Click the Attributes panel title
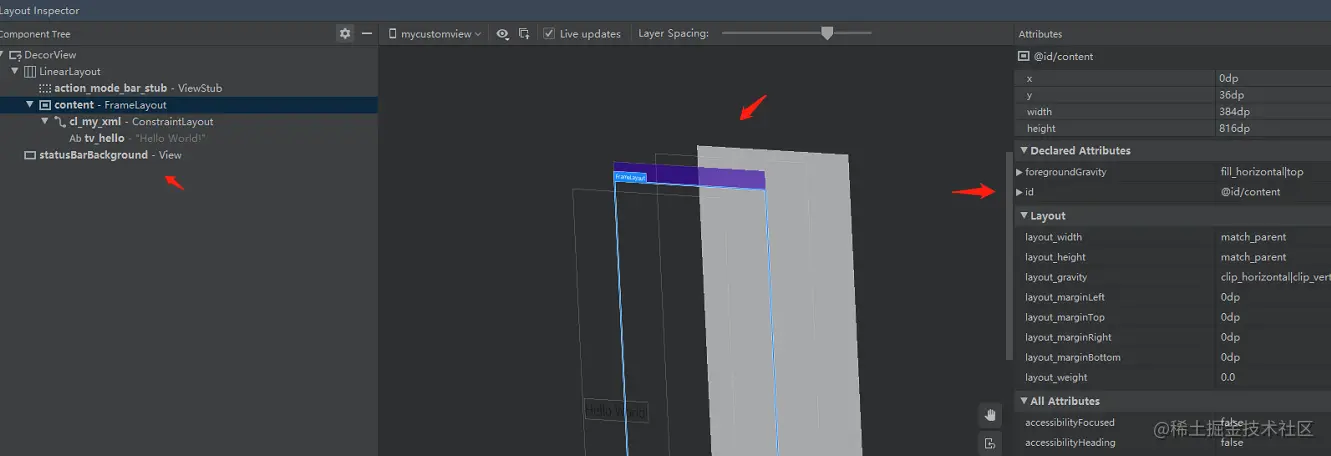The image size is (1331, 456). click(1040, 34)
